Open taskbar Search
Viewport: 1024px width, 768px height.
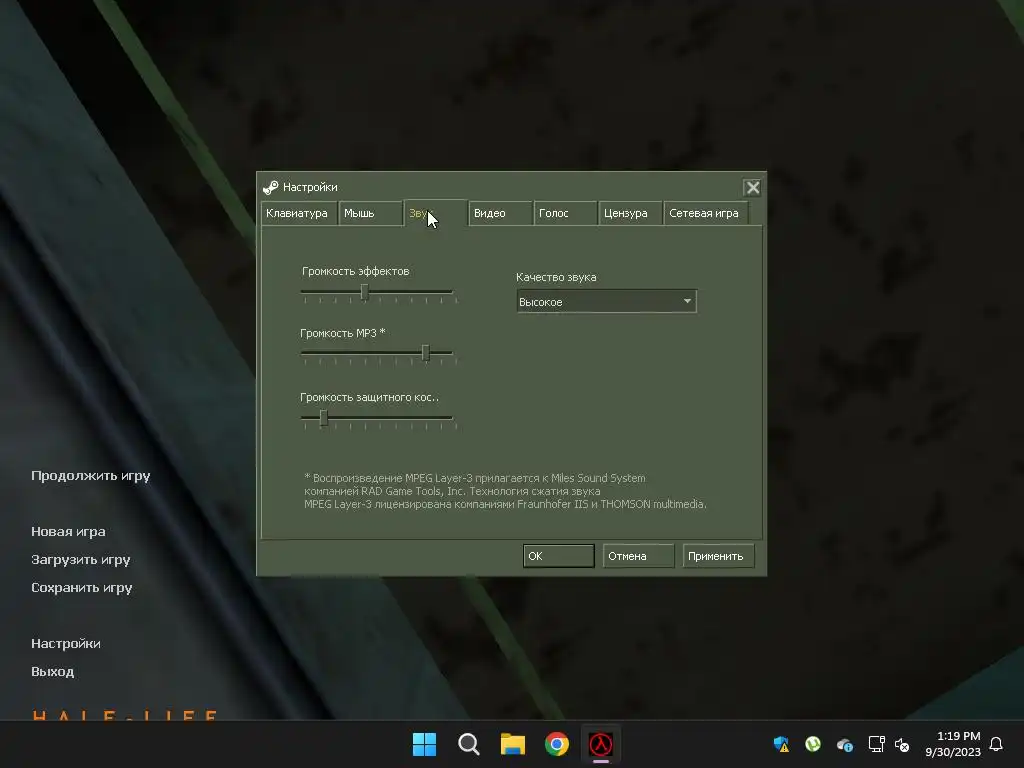468,744
